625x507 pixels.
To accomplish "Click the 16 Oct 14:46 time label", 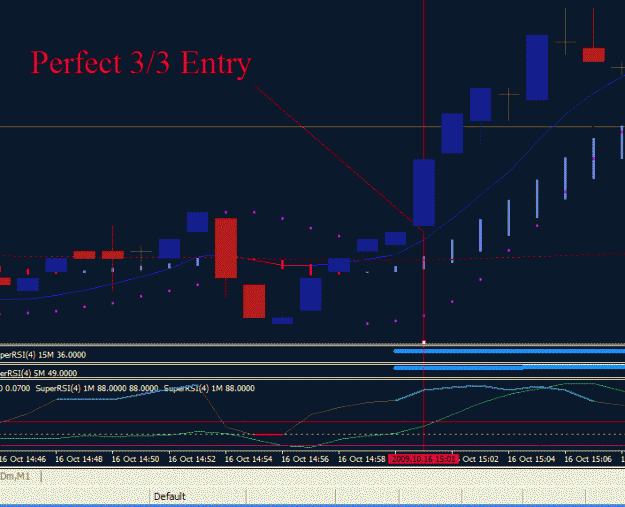I will click(x=23, y=459).
